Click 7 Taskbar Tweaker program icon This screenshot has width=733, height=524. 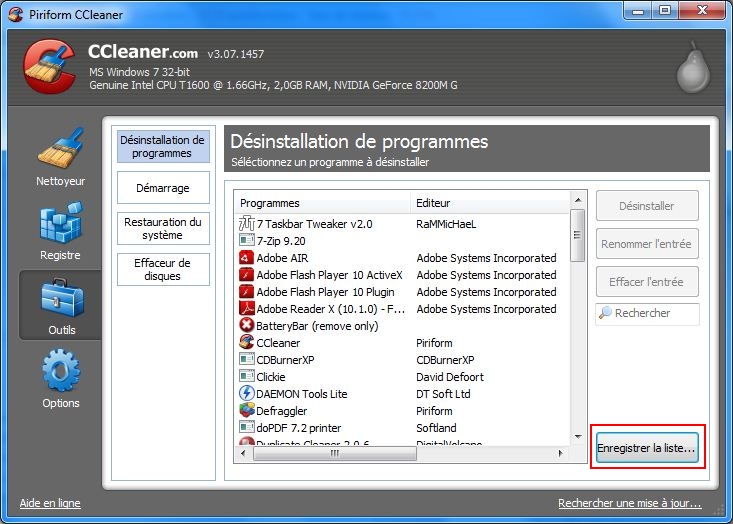(x=246, y=223)
